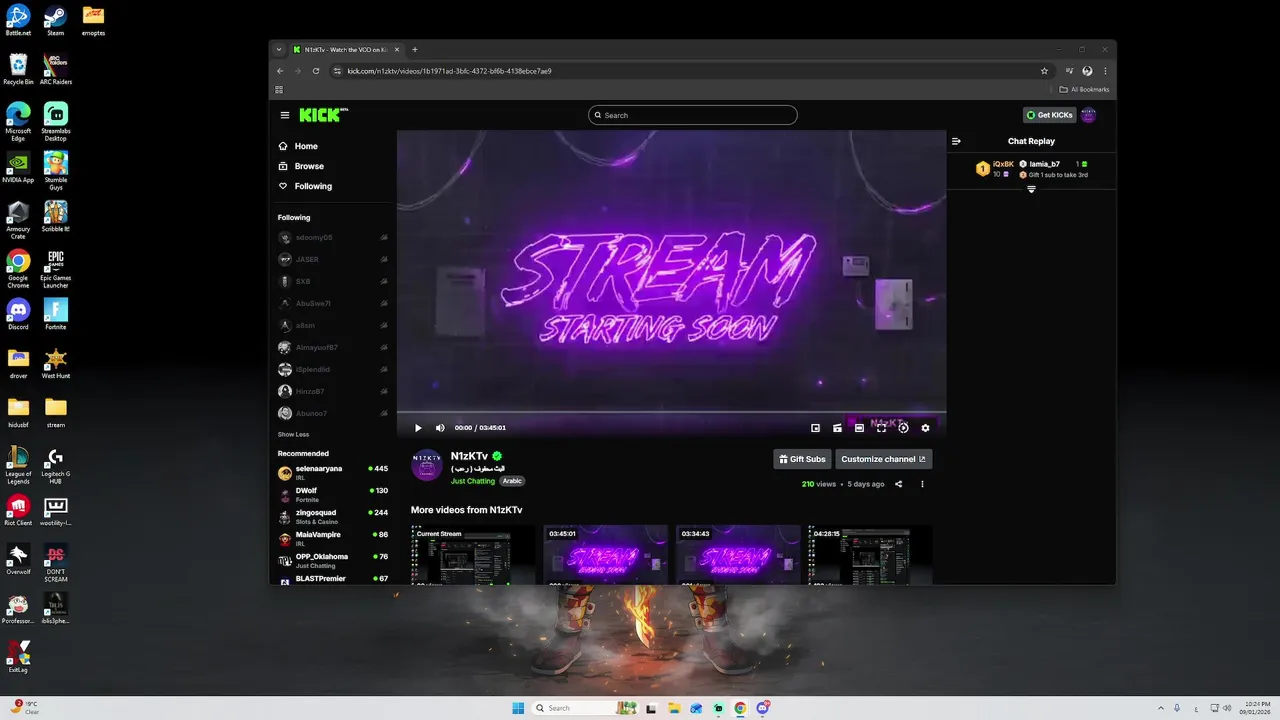1280x720 pixels.
Task: Open a new Chrome tab
Action: [415, 50]
